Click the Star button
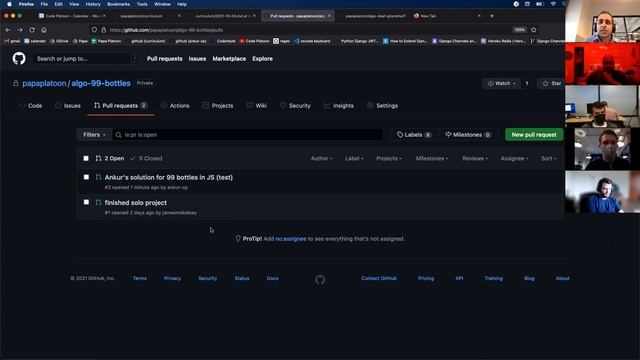Screen dimensions: 640x360 point(552,83)
